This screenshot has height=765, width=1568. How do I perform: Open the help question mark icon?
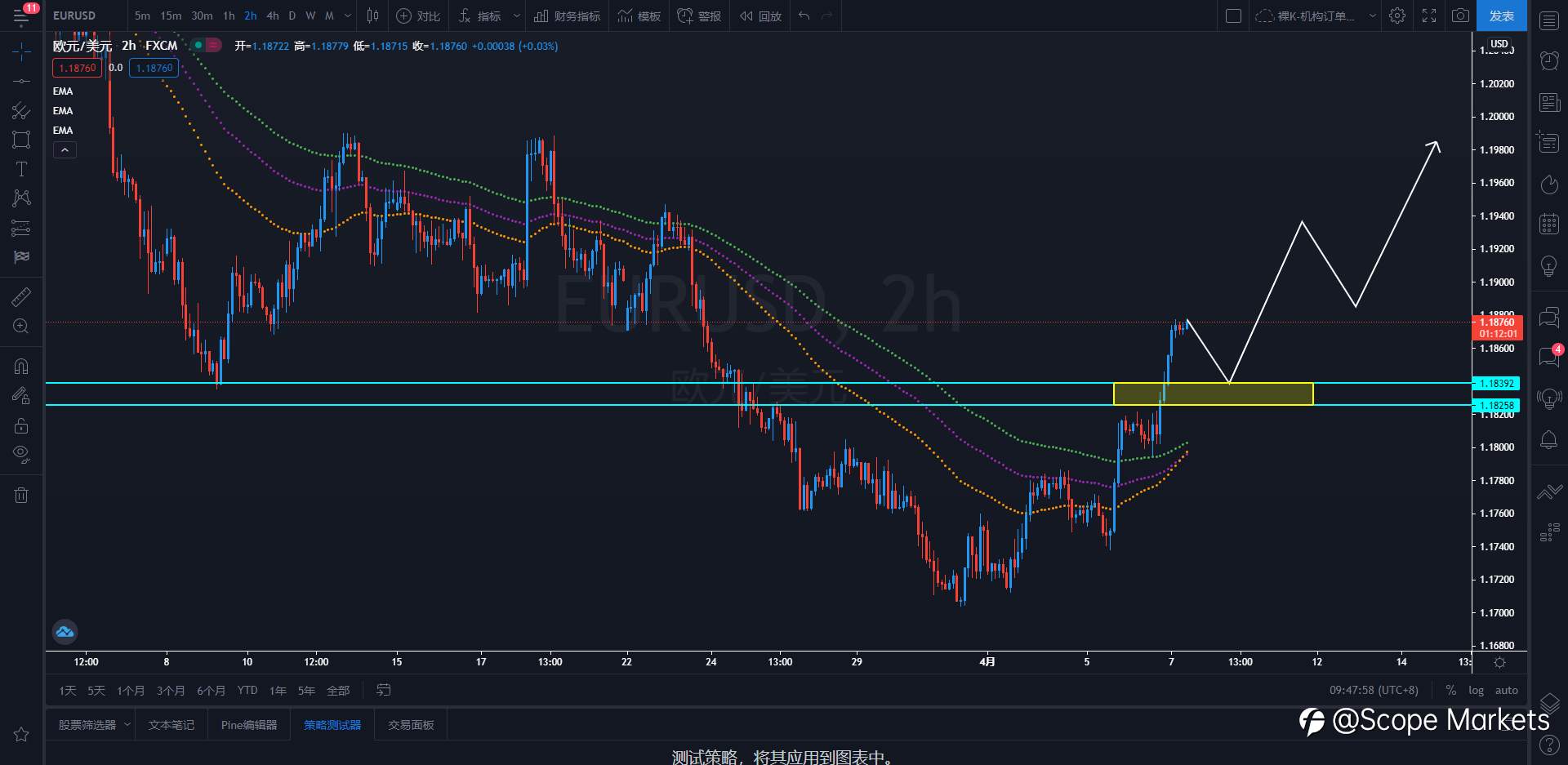coord(1549,745)
